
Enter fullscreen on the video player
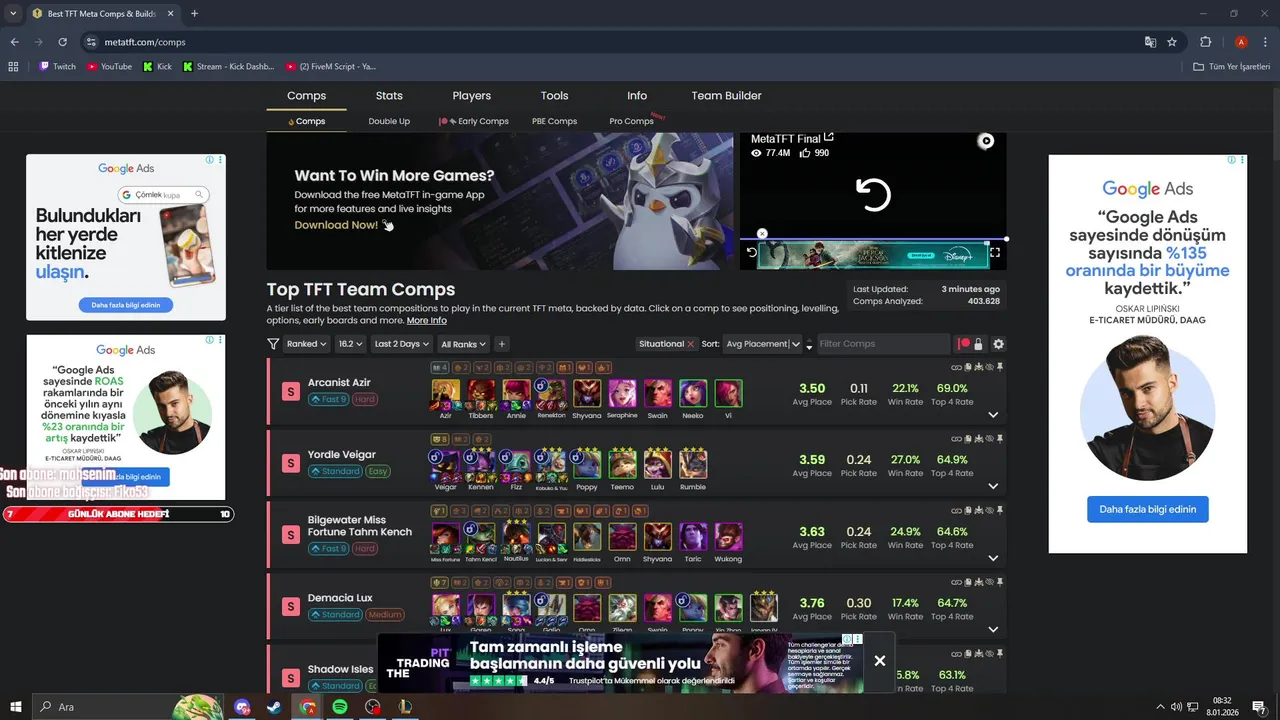(x=995, y=253)
